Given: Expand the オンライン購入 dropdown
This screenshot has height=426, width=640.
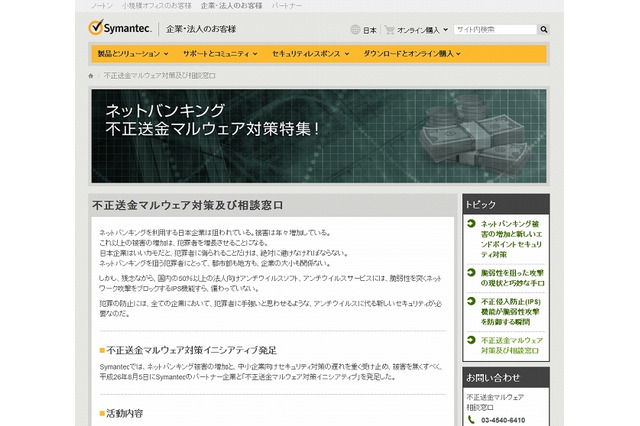Looking at the screenshot, I should click(422, 30).
